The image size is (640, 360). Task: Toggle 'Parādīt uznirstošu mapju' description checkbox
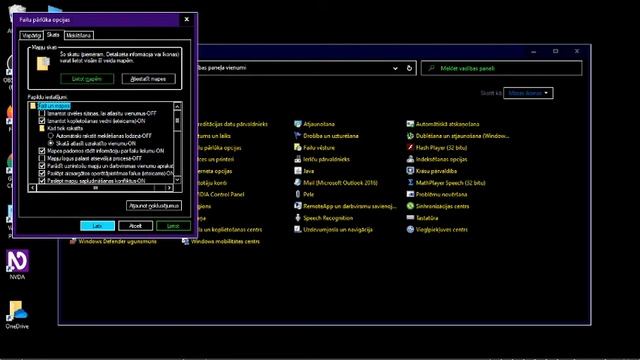tap(42, 166)
